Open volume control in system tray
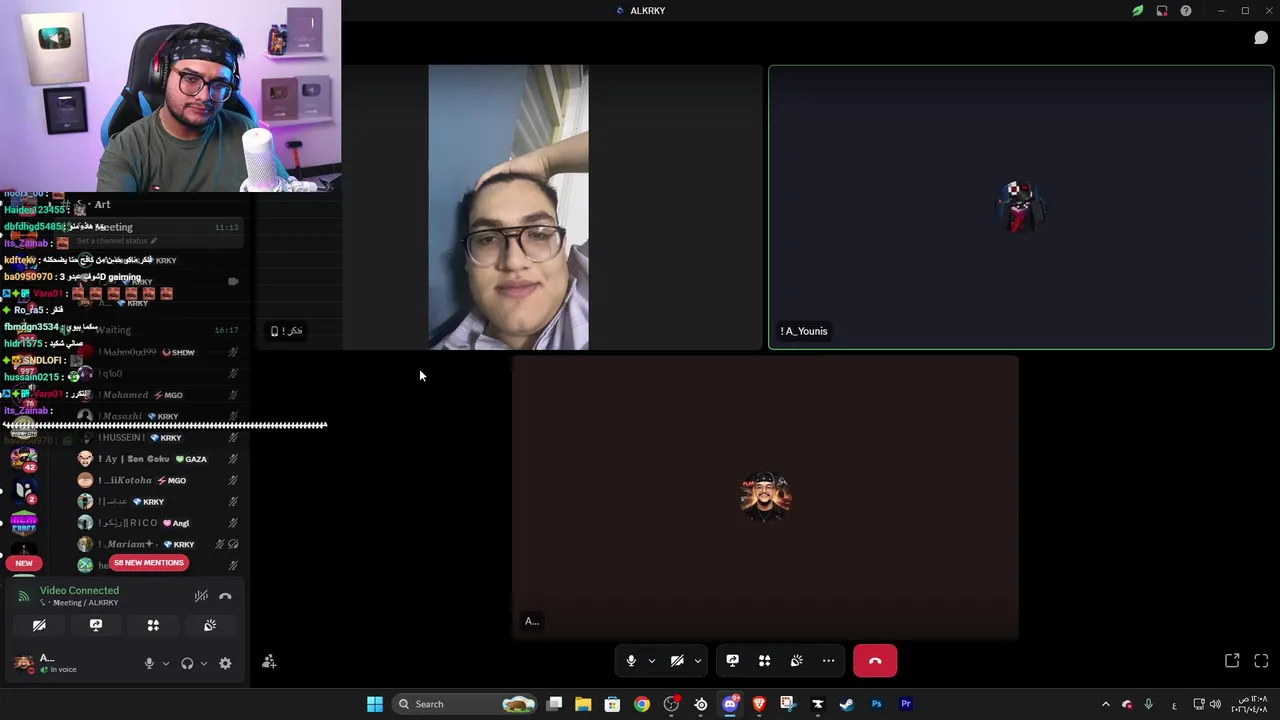The image size is (1280, 720). 1215,704
